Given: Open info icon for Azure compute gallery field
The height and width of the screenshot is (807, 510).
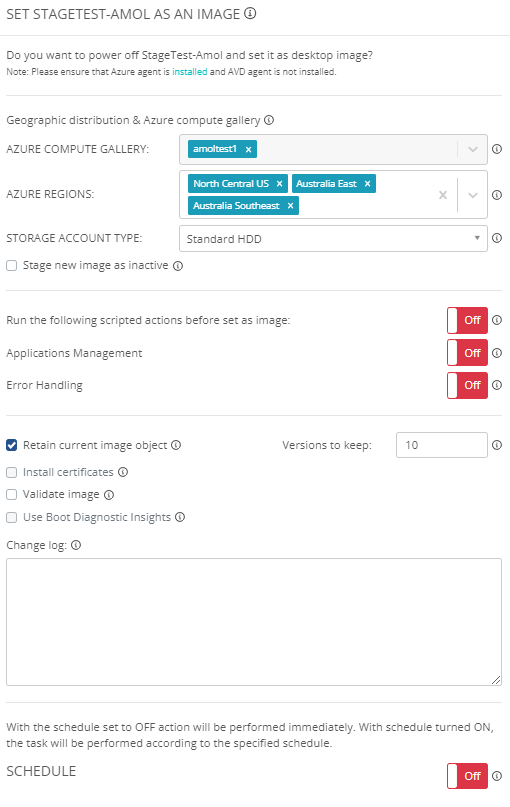Looking at the screenshot, I should coord(497,149).
